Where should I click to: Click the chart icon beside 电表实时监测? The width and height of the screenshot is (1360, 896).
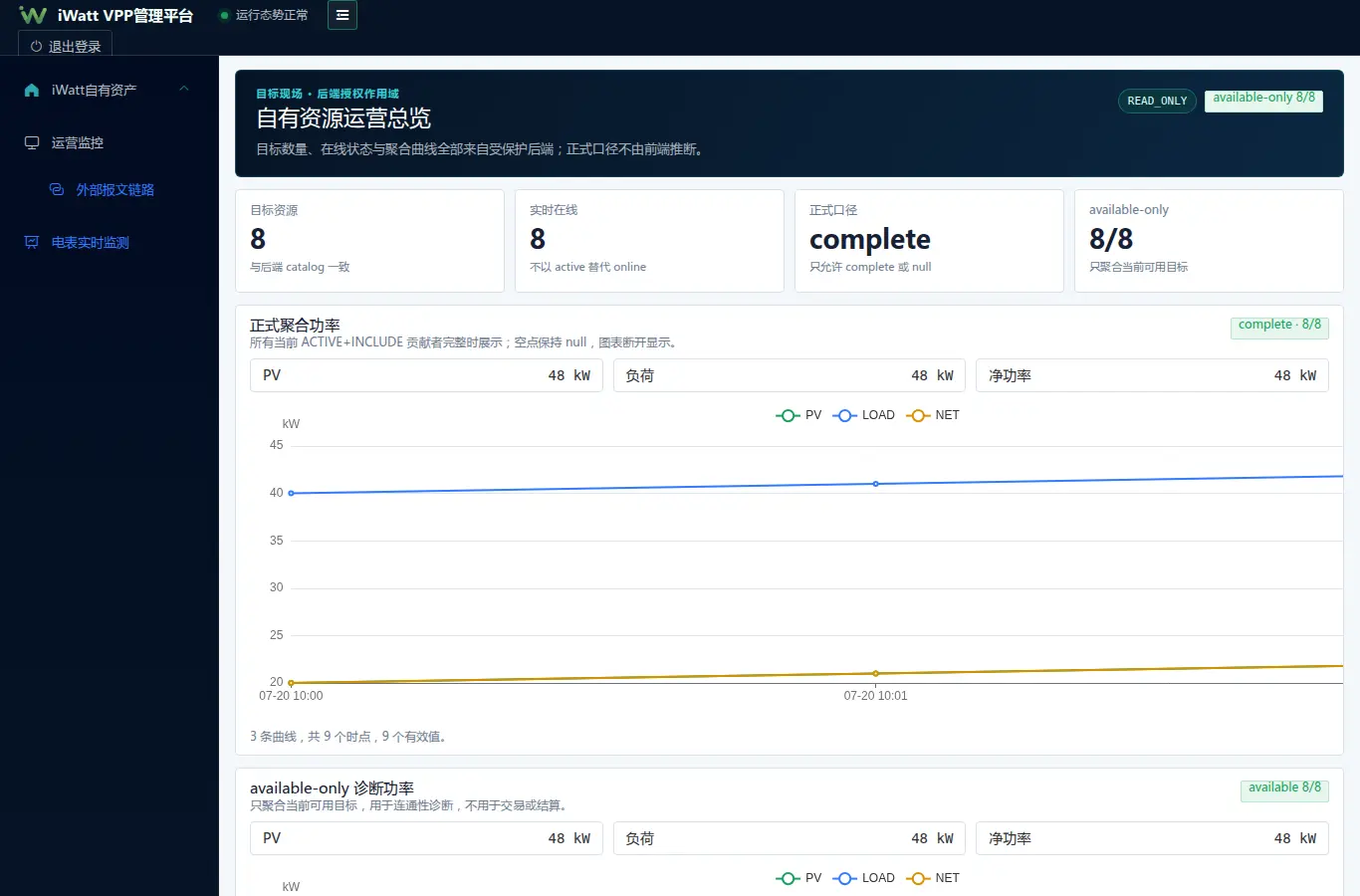point(32,242)
